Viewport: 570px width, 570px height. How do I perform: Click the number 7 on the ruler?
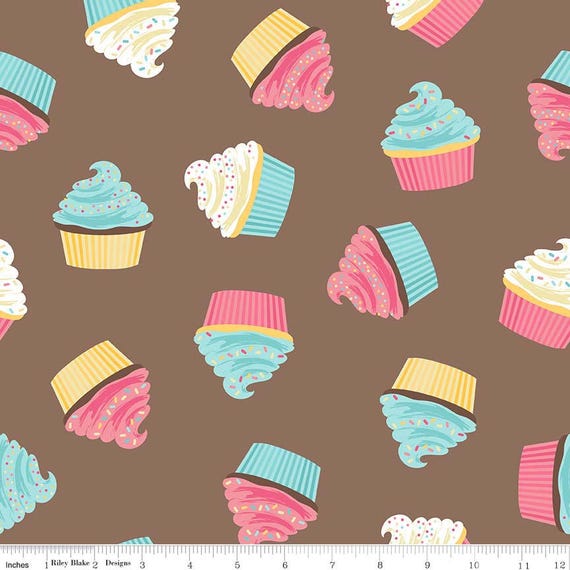[332, 565]
